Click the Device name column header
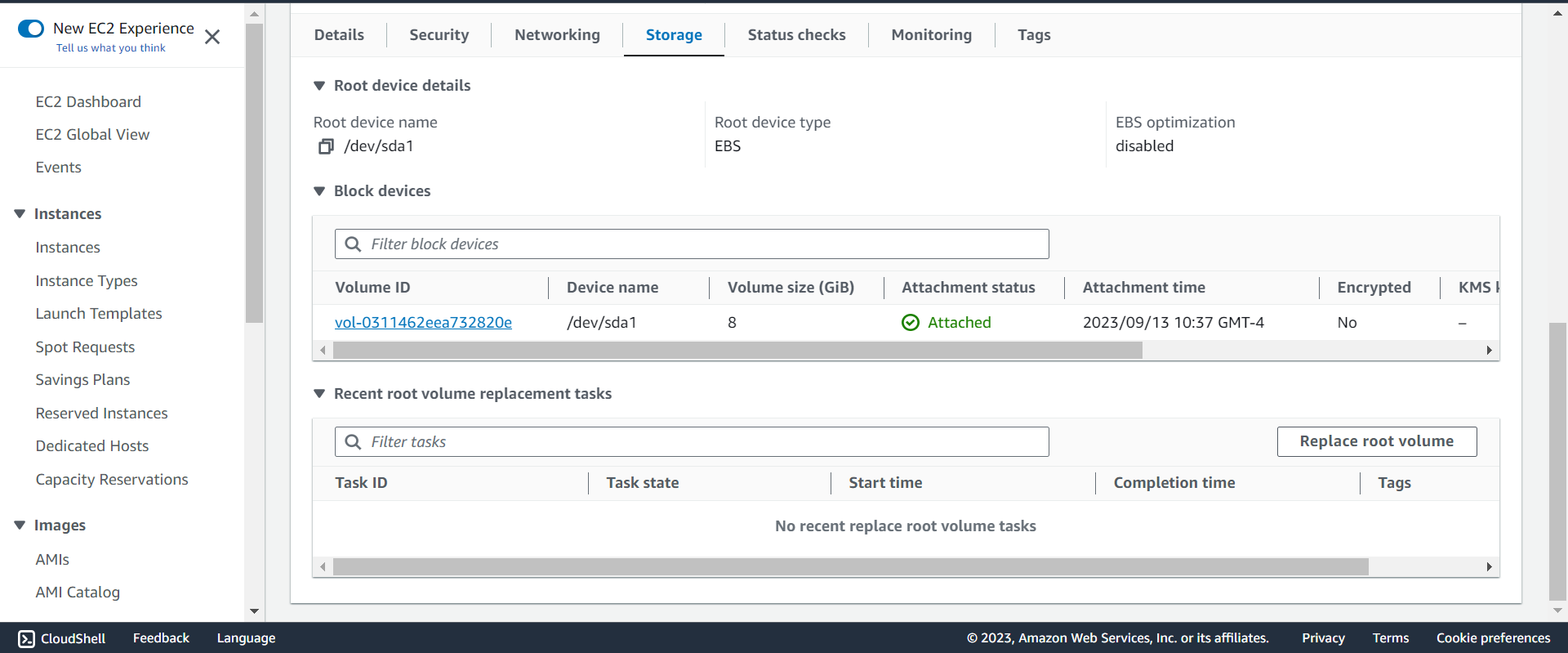The image size is (1568, 653). (x=612, y=288)
